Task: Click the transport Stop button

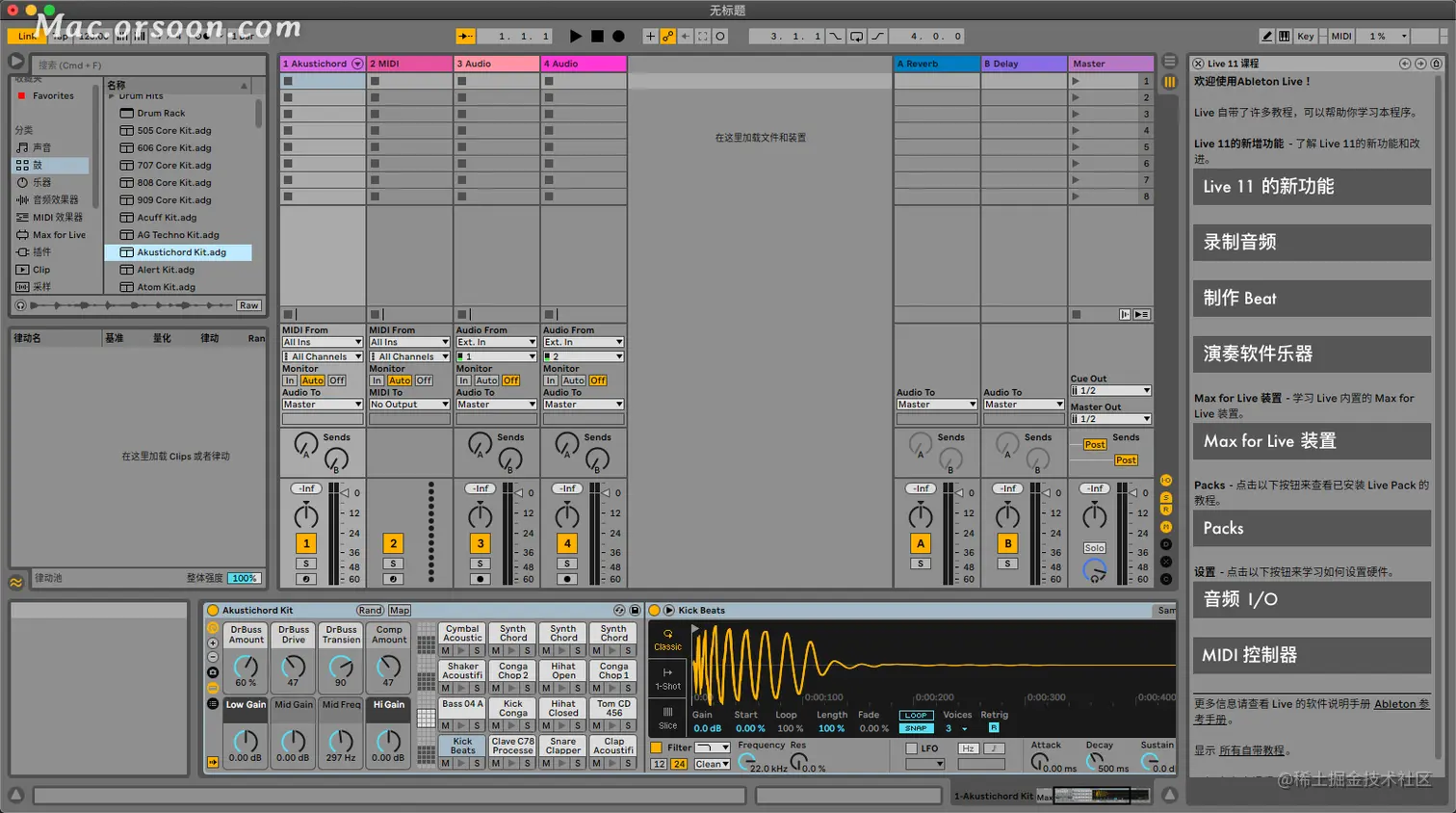Action: coord(597,36)
